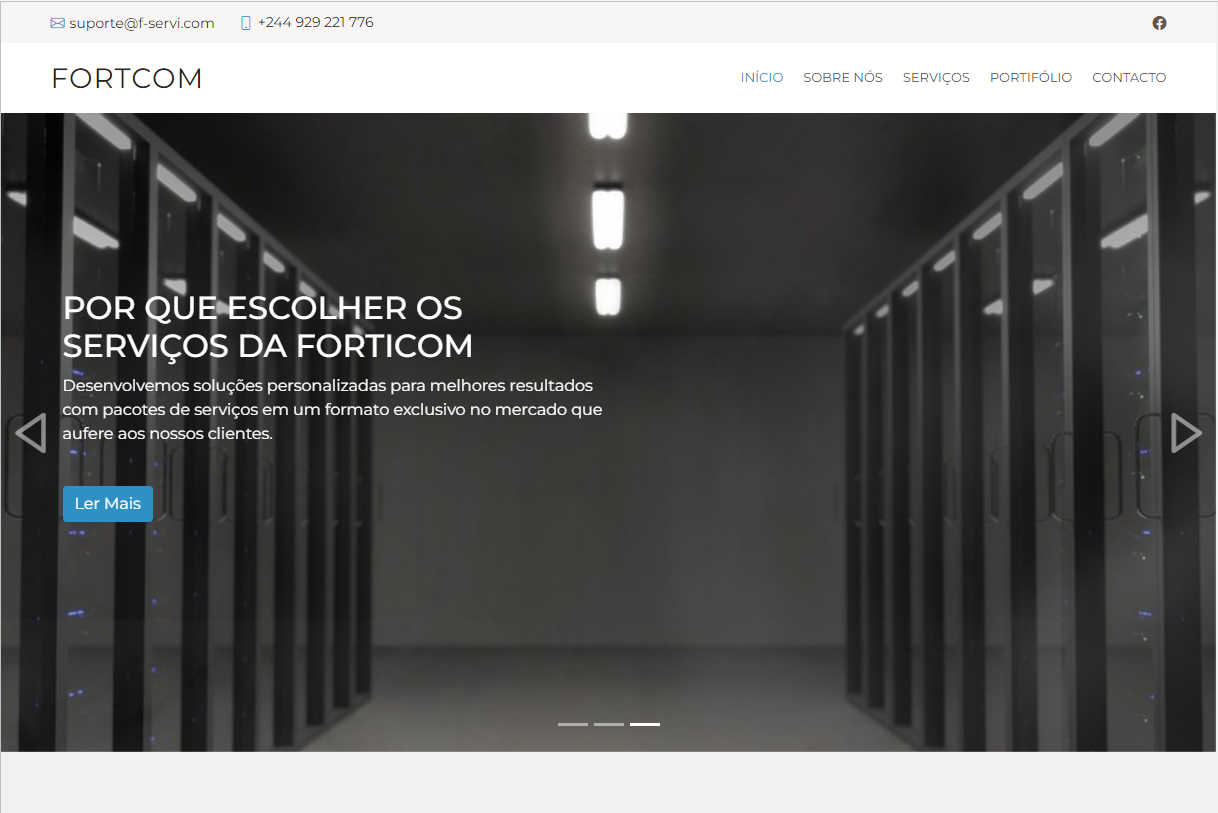This screenshot has height=813, width=1218.
Task: Click the 'Desenvolvemos soluções personalizadas' paragraph
Action: (x=332, y=410)
